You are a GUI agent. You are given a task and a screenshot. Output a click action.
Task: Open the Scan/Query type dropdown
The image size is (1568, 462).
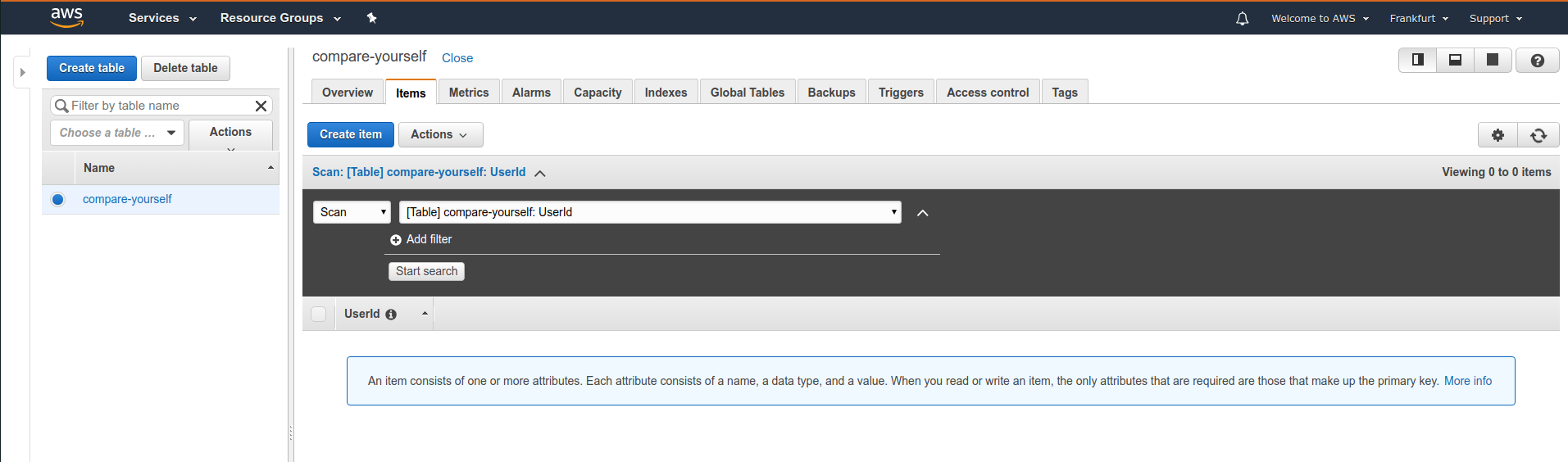(x=352, y=212)
